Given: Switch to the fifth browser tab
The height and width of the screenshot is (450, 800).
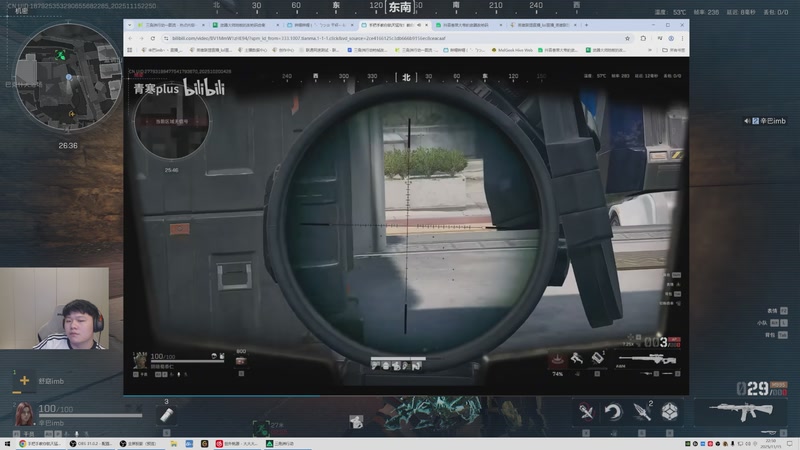Looking at the screenshot, I should coord(467,24).
